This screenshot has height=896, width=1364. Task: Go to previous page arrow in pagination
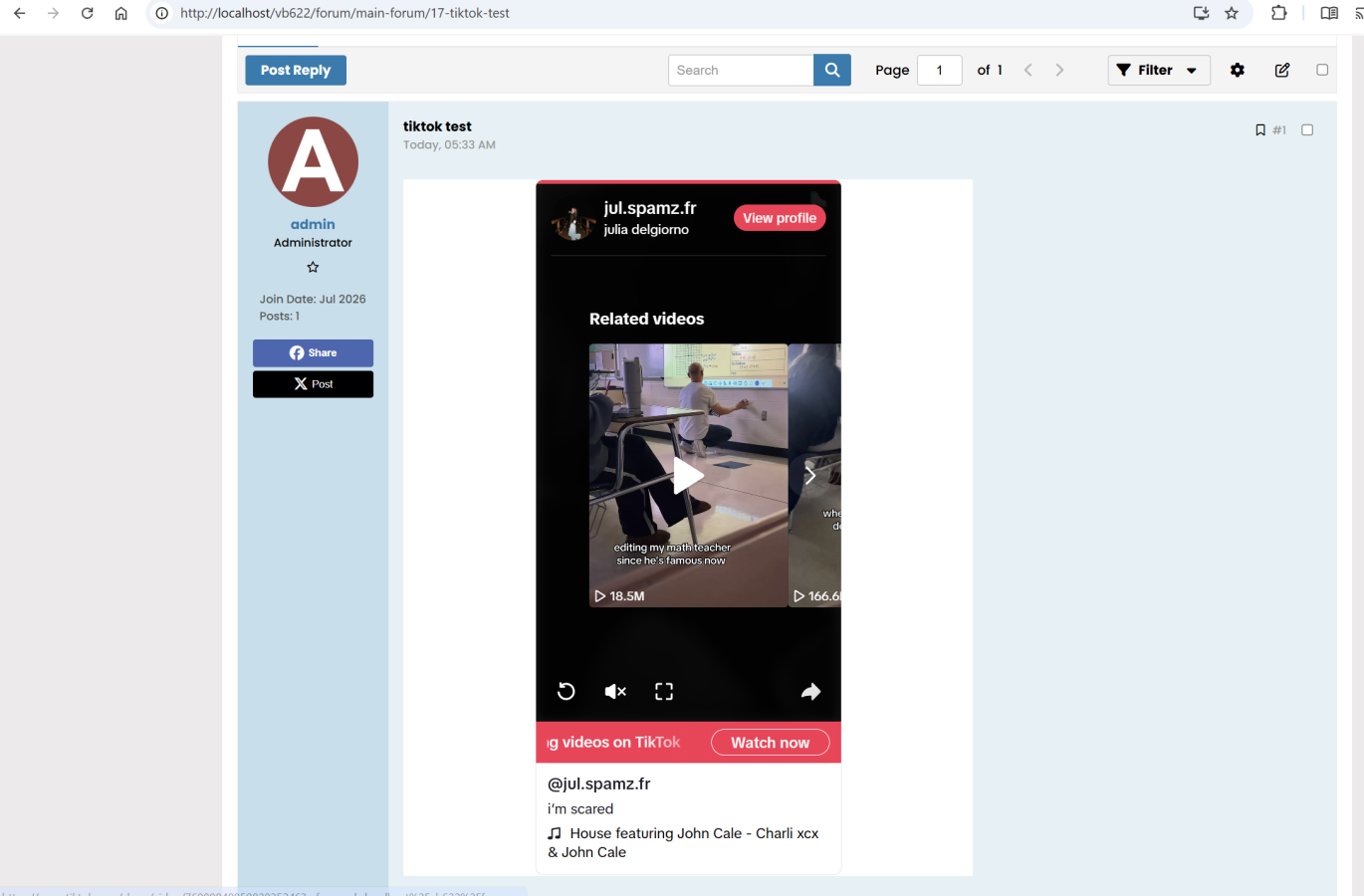coord(1028,70)
